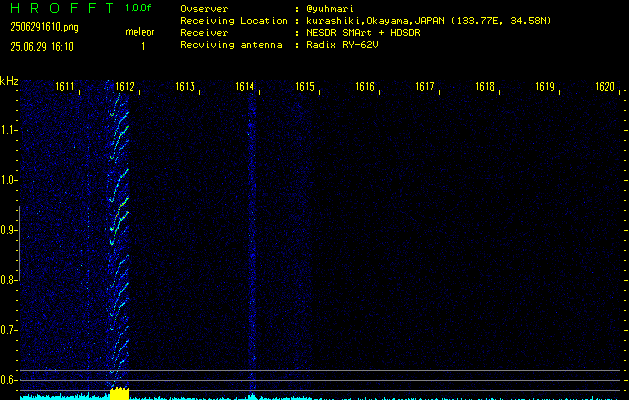
Task: Select the Radix RY-62V antenna text
Action: 342,45
